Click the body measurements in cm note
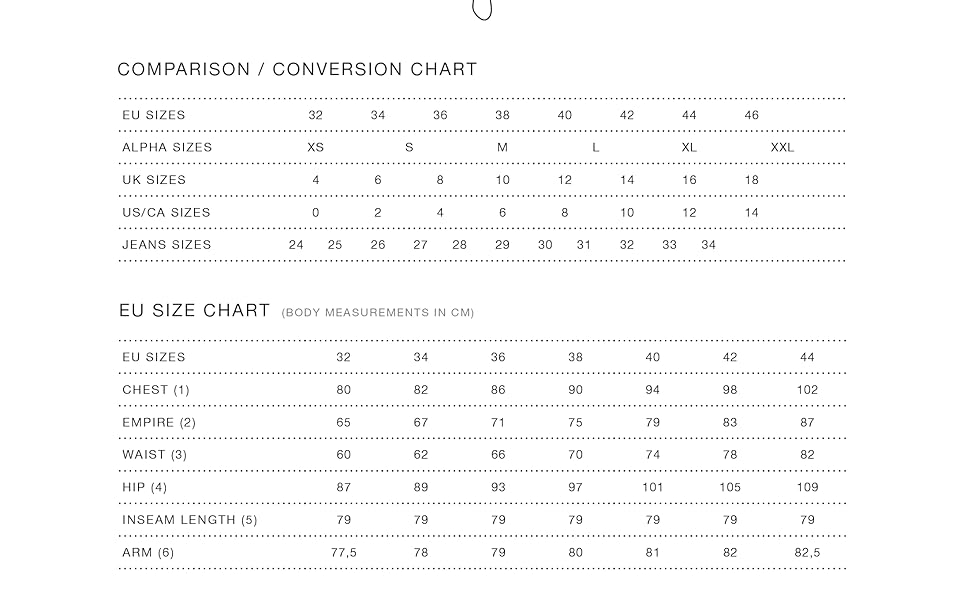This screenshot has height=600, width=970. point(378,313)
